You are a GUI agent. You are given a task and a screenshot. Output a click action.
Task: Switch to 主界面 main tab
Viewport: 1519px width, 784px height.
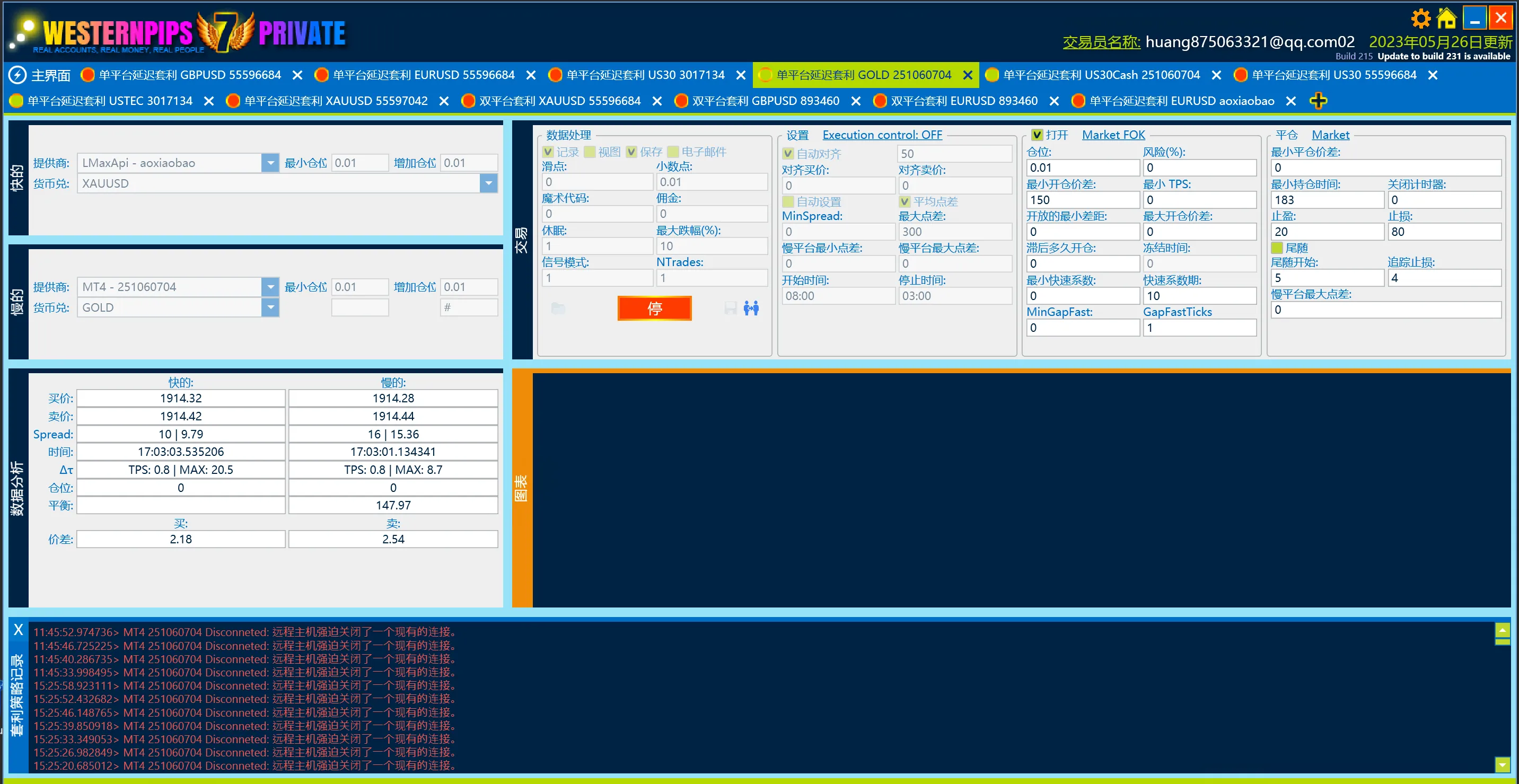click(x=51, y=75)
